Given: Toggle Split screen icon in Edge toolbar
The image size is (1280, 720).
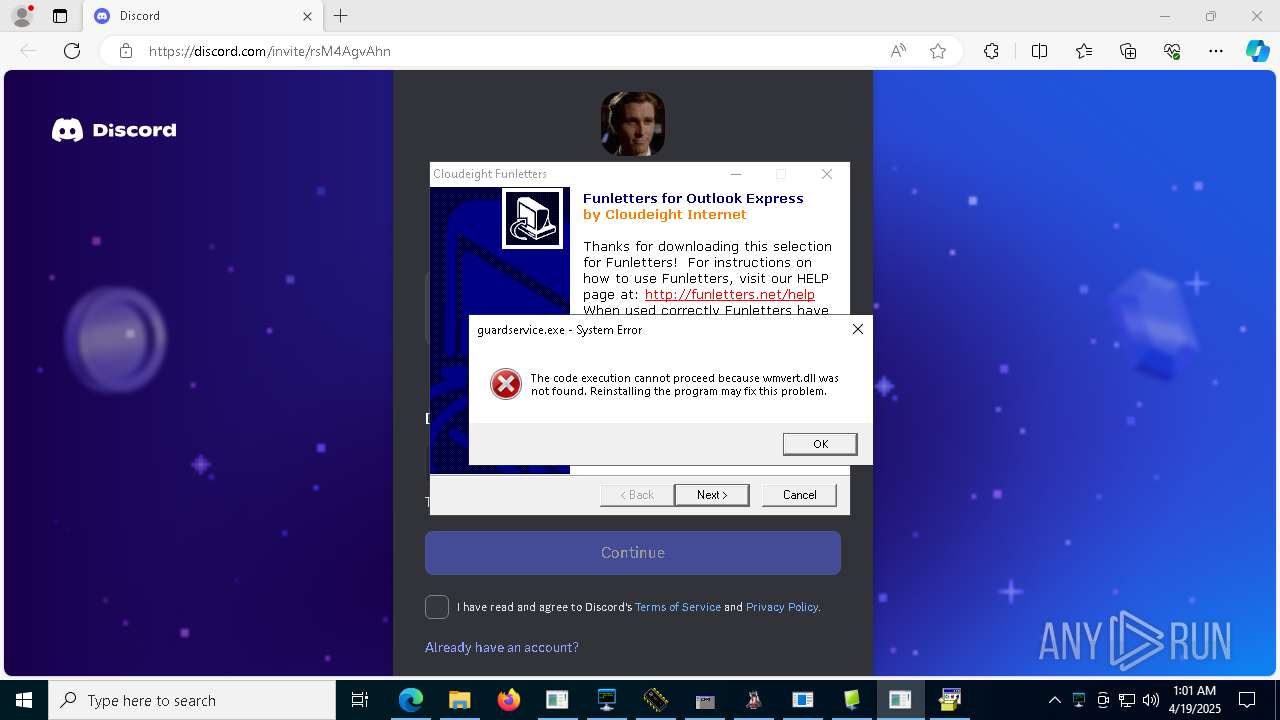Looking at the screenshot, I should tap(1039, 51).
